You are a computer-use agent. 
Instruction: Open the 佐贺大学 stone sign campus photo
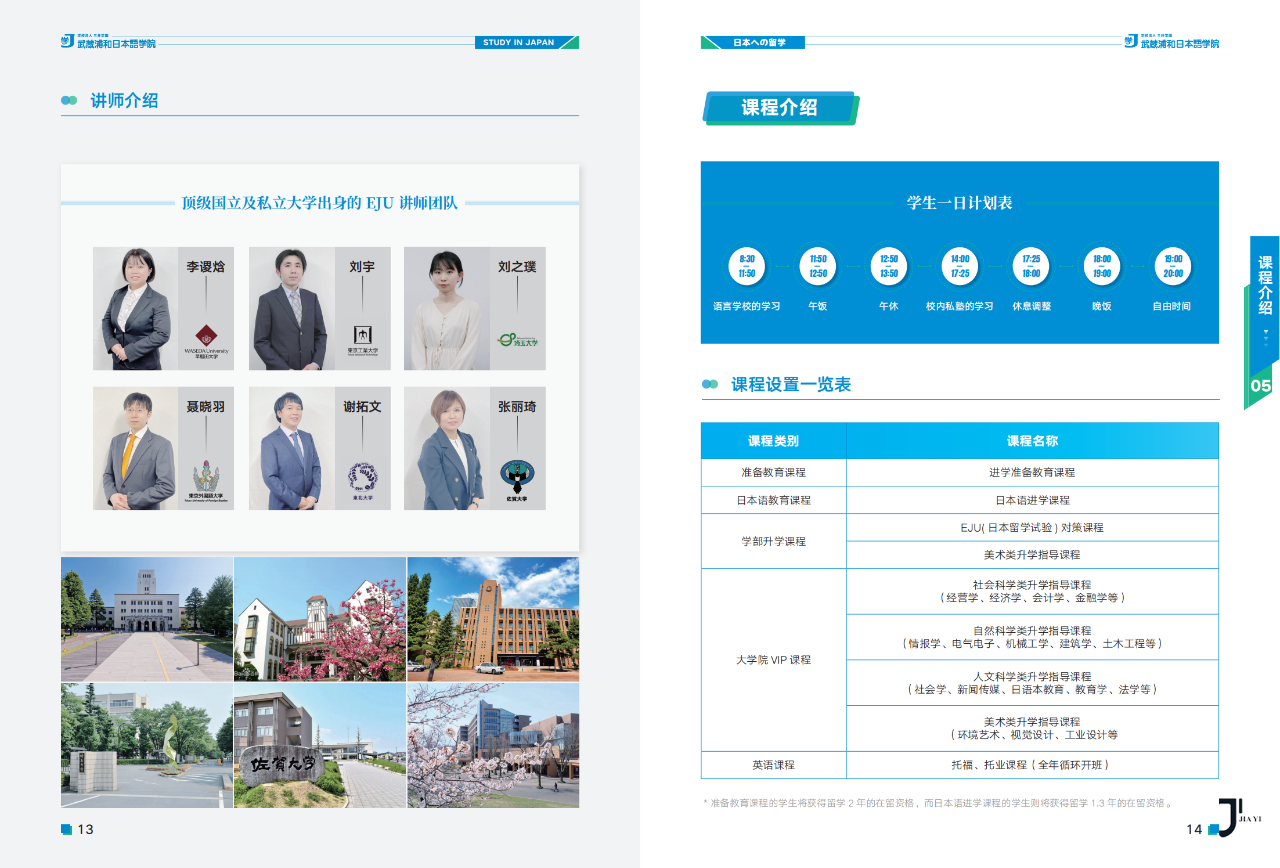click(x=320, y=745)
